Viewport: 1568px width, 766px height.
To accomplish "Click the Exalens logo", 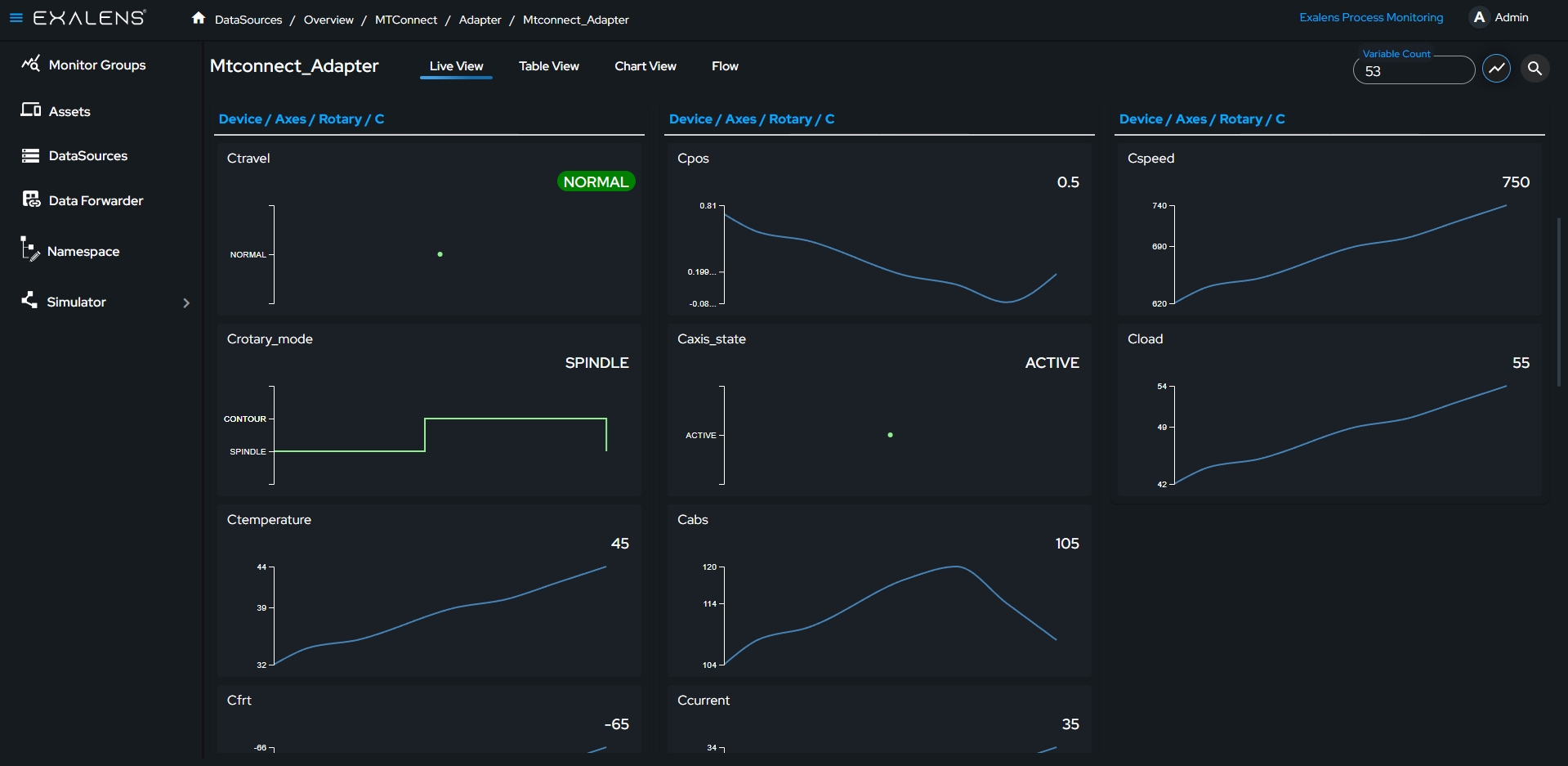I will point(90,17).
